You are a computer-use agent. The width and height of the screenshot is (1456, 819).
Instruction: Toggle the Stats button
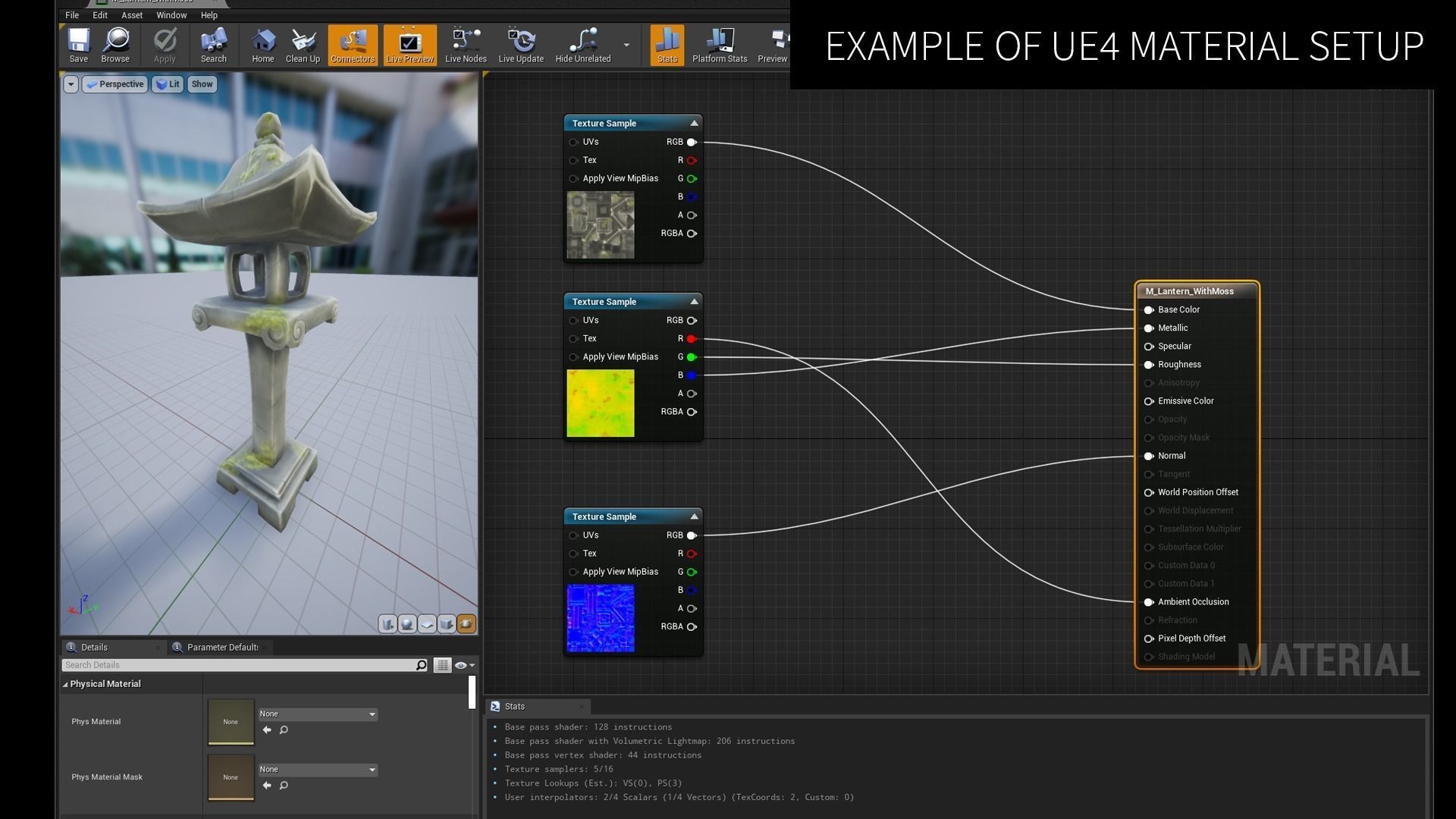667,45
